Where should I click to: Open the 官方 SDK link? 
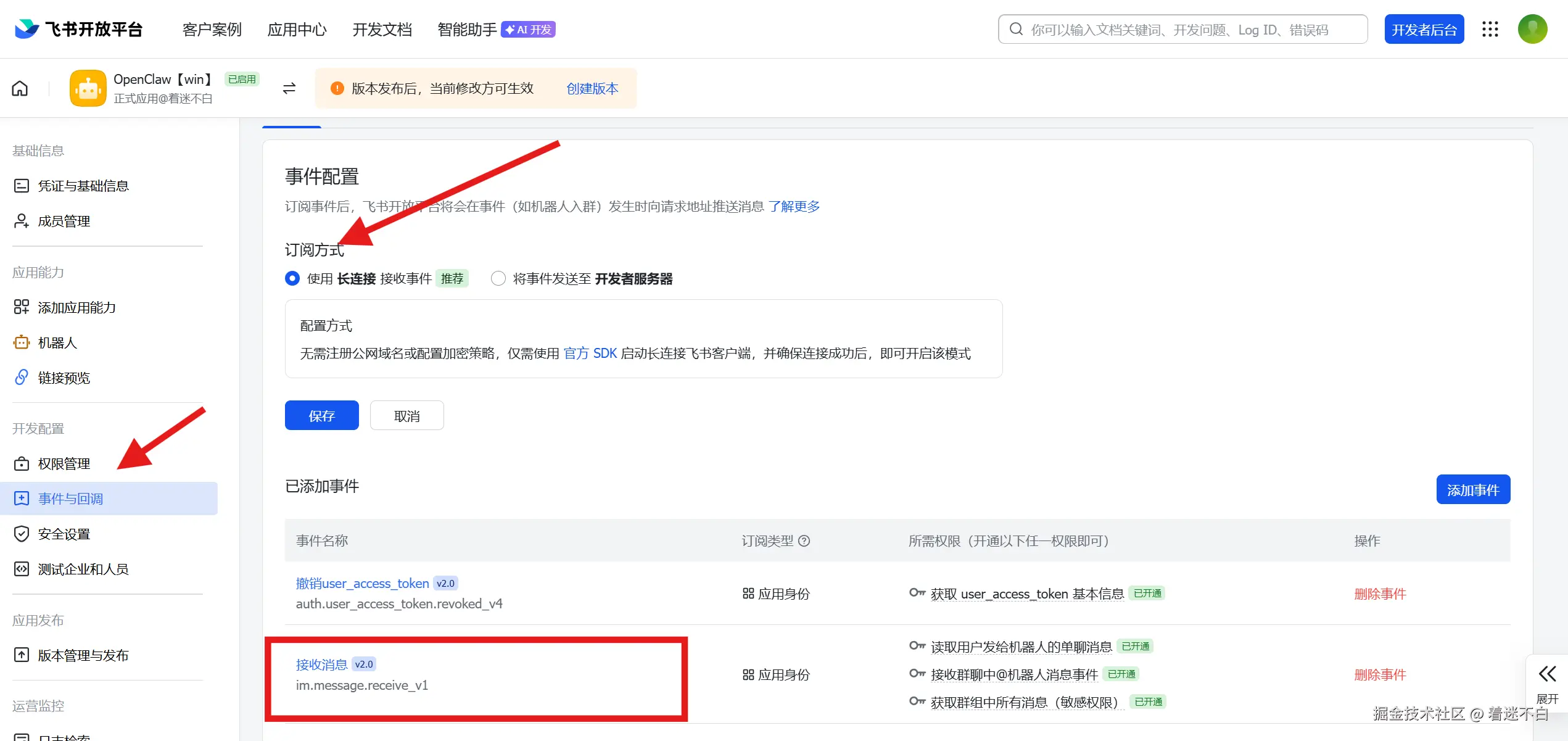click(x=590, y=353)
